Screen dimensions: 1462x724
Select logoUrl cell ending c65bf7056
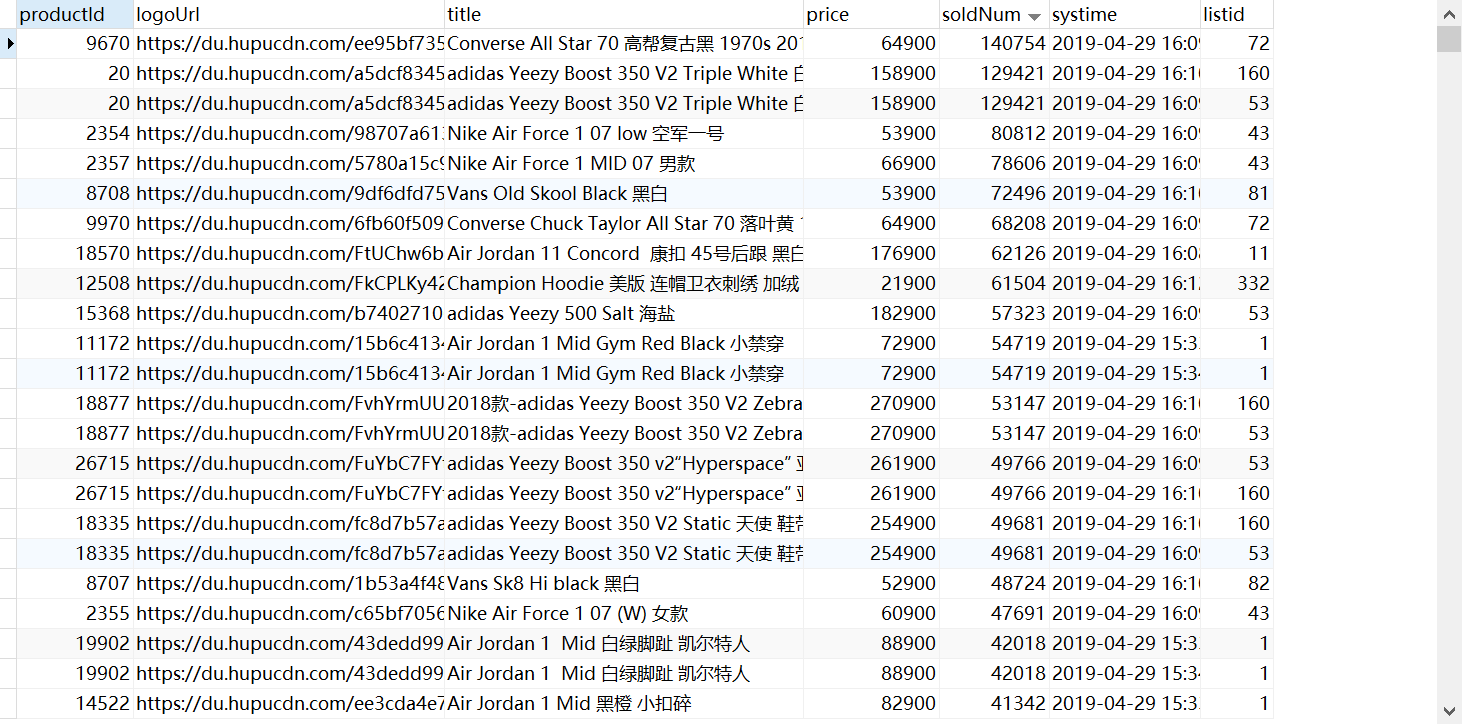pos(289,614)
